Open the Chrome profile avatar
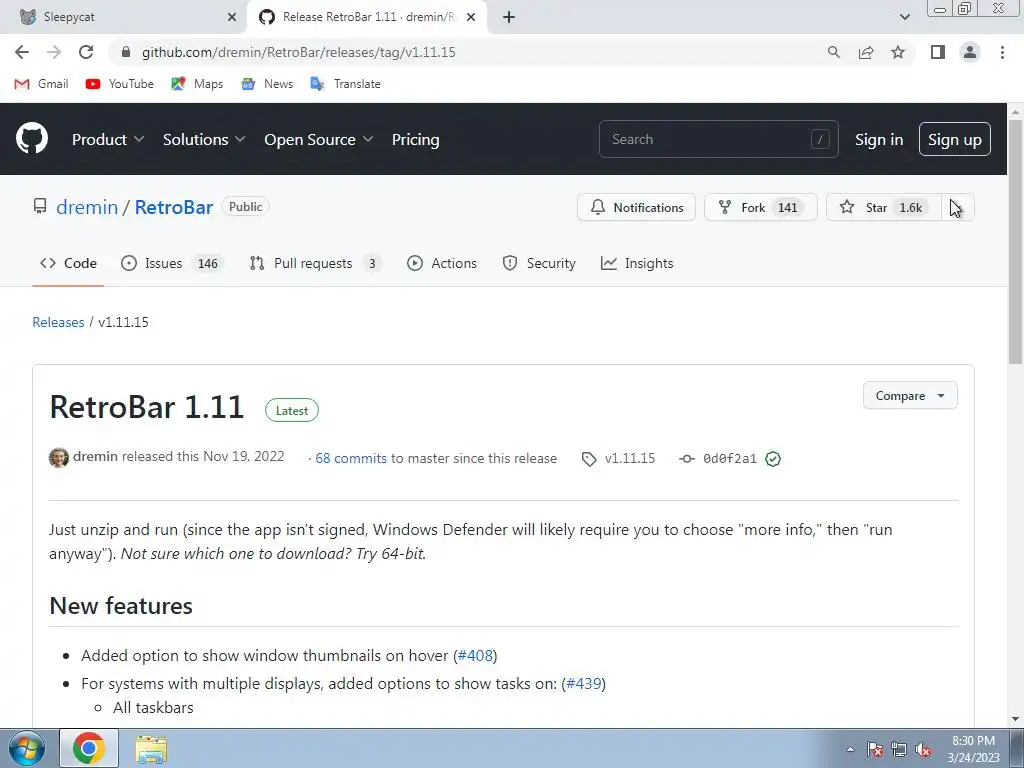This screenshot has width=1024, height=768. (x=970, y=52)
